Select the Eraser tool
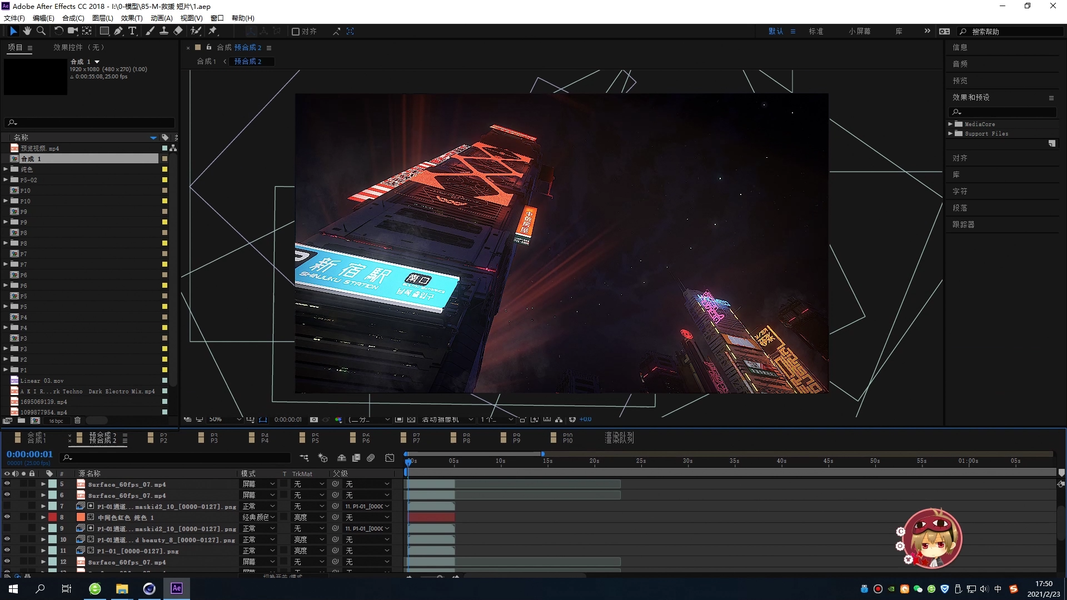The height and width of the screenshot is (600, 1067). [178, 31]
